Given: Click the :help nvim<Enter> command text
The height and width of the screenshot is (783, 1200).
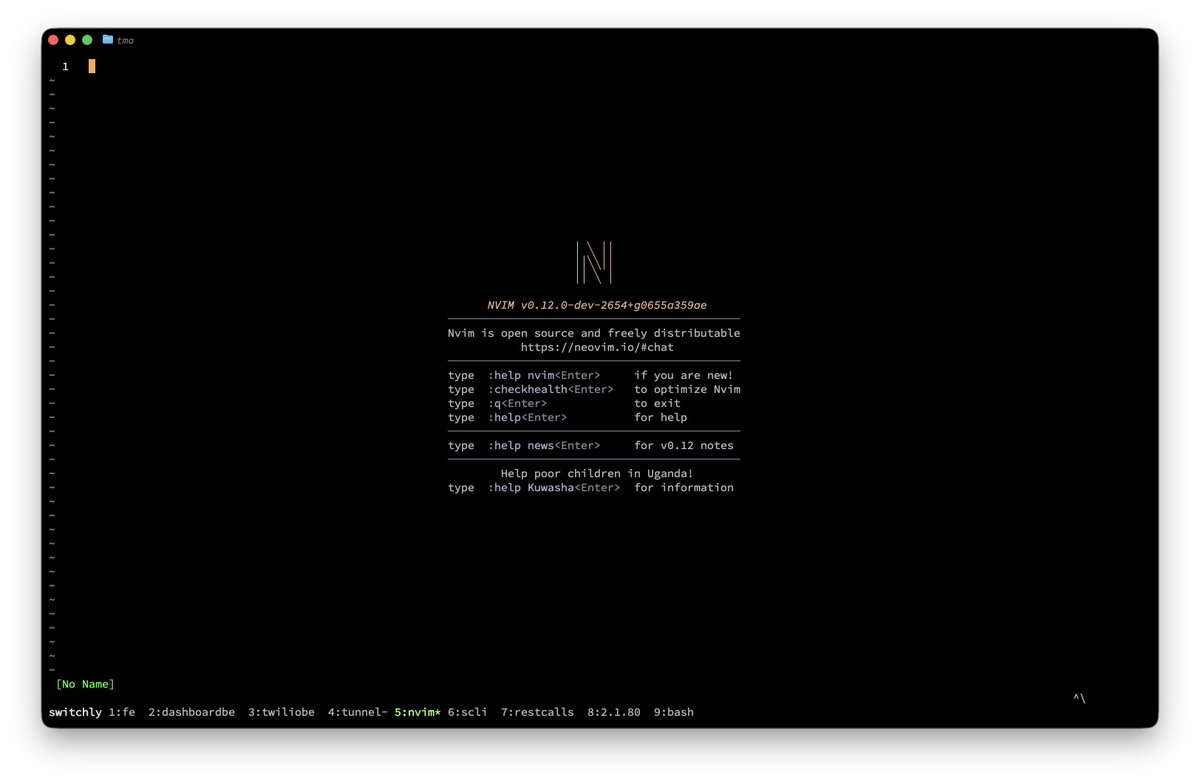Looking at the screenshot, I should pyautogui.click(x=544, y=375).
